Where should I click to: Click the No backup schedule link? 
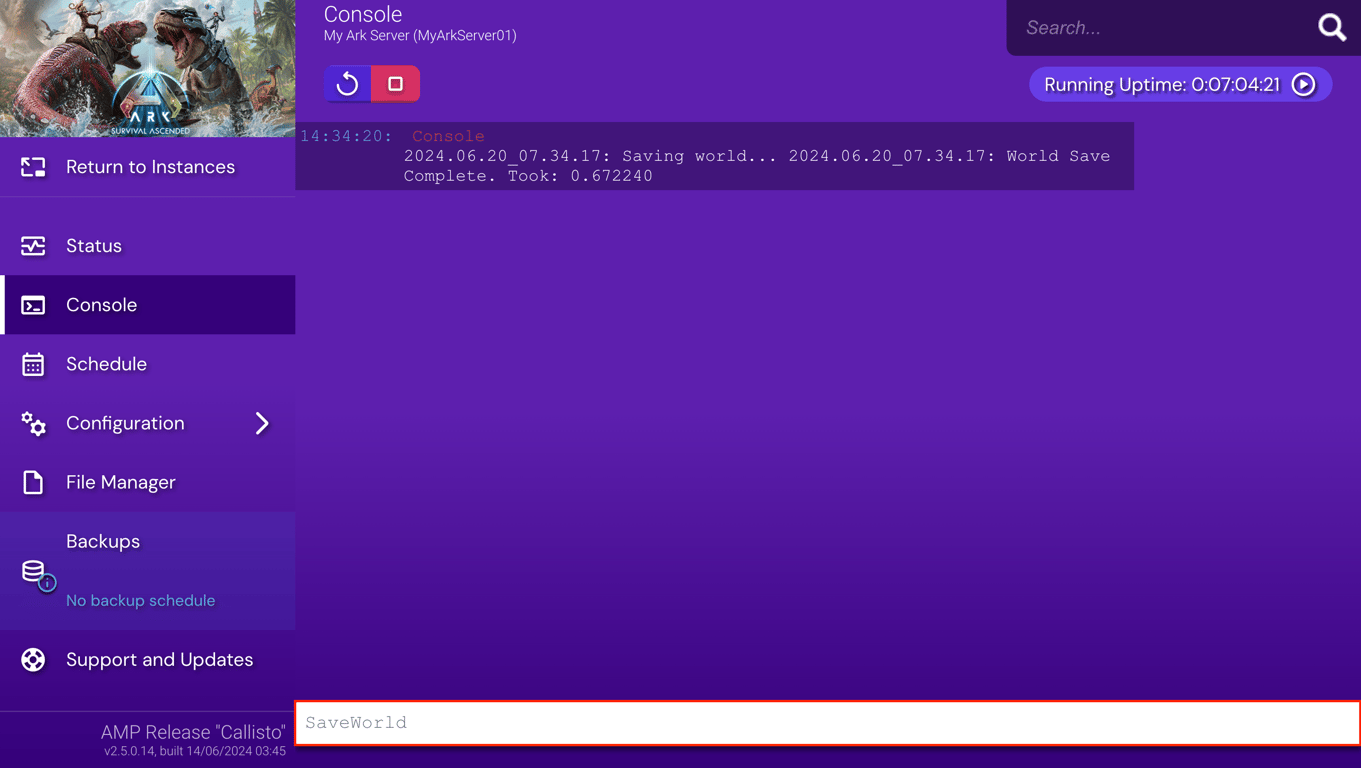click(x=140, y=600)
